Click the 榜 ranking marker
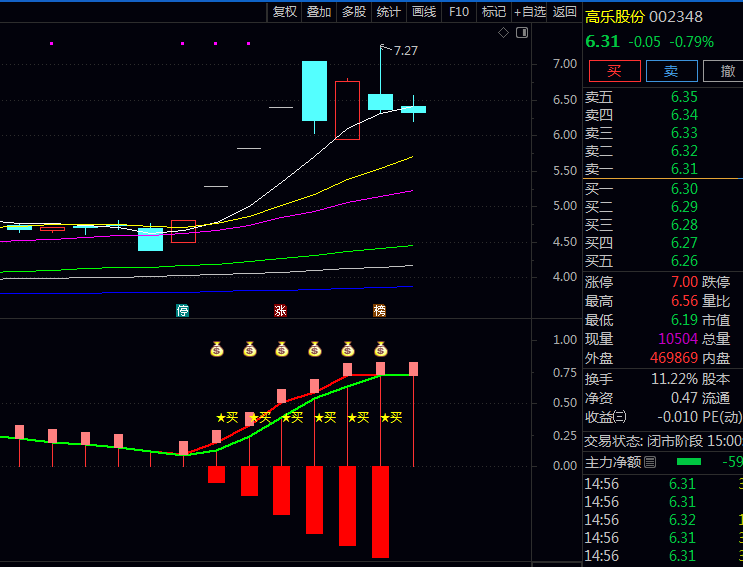The height and width of the screenshot is (567, 743). 380,311
